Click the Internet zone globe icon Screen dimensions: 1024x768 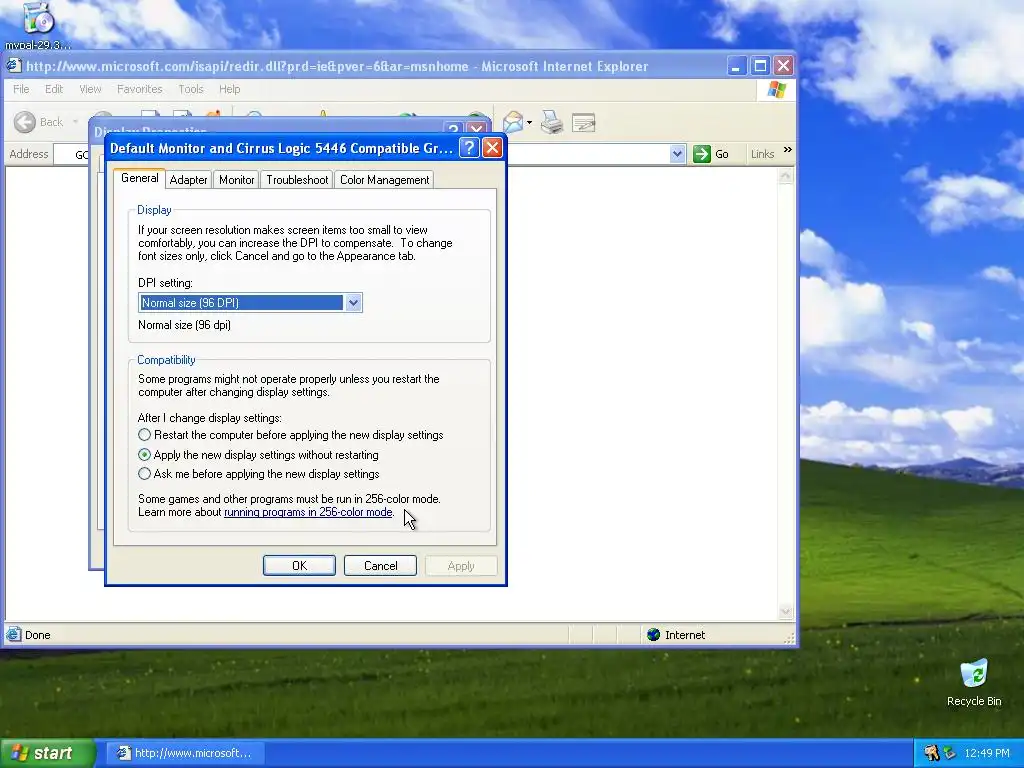click(653, 635)
